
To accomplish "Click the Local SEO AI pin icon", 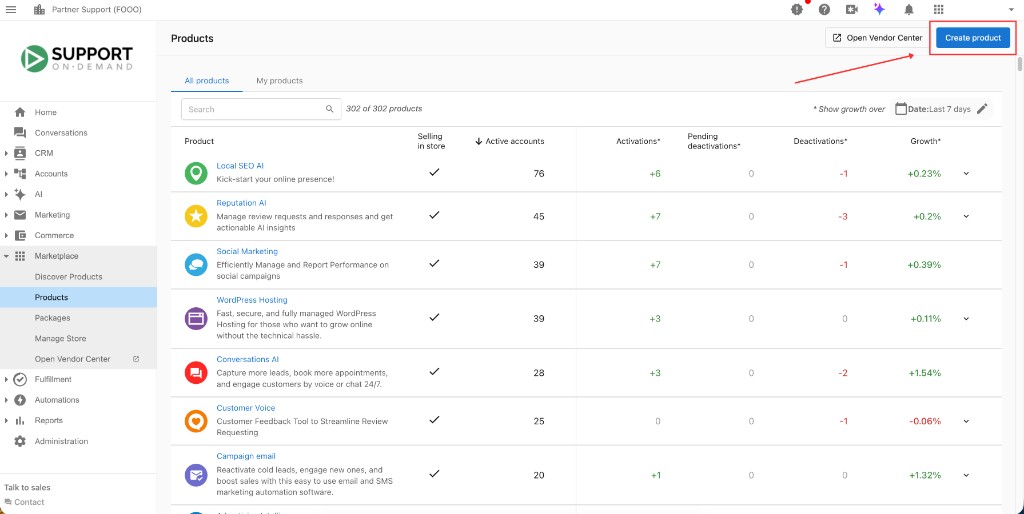I will (196, 173).
